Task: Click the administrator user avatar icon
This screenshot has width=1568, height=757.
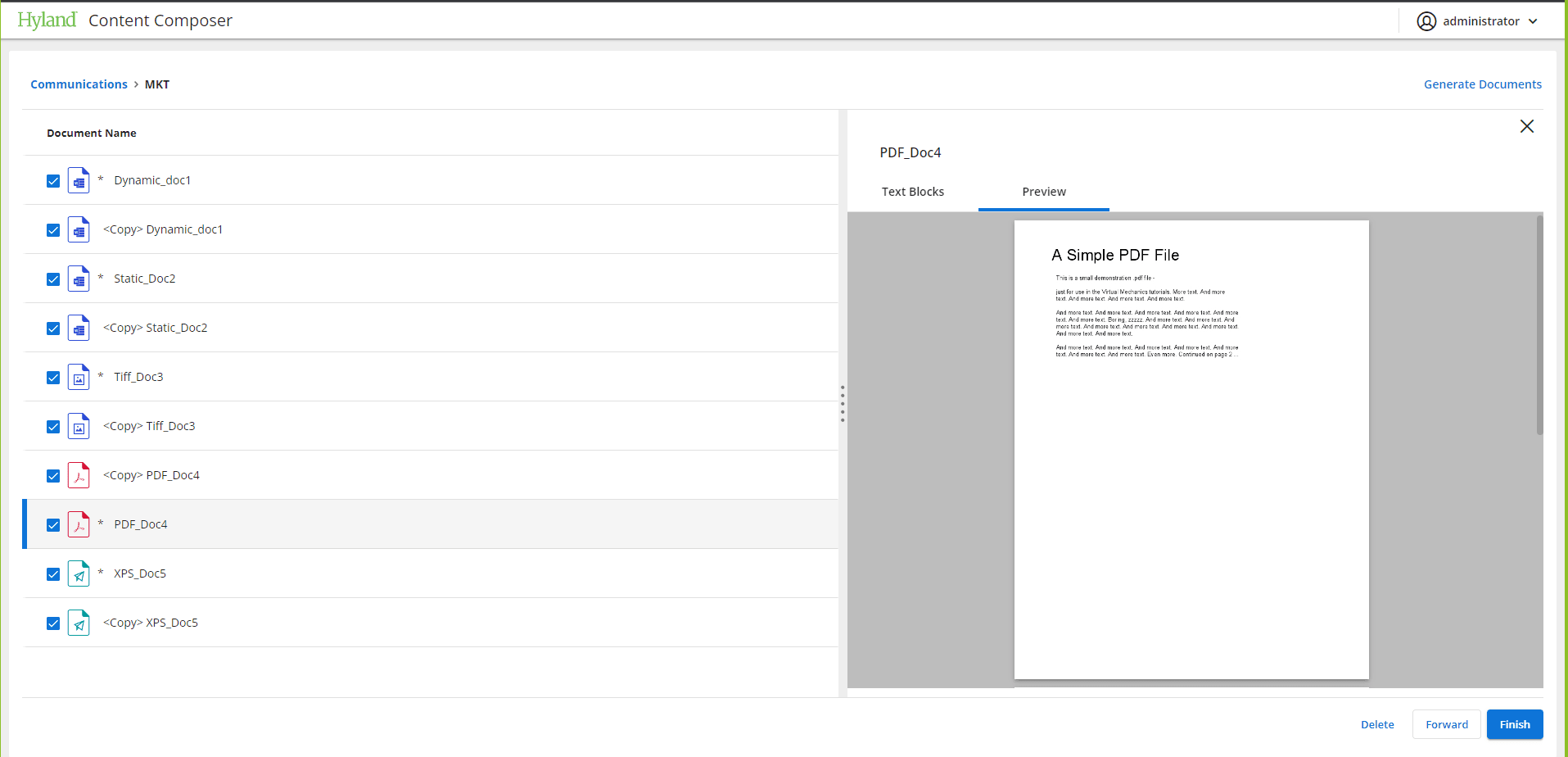Action: (x=1426, y=21)
